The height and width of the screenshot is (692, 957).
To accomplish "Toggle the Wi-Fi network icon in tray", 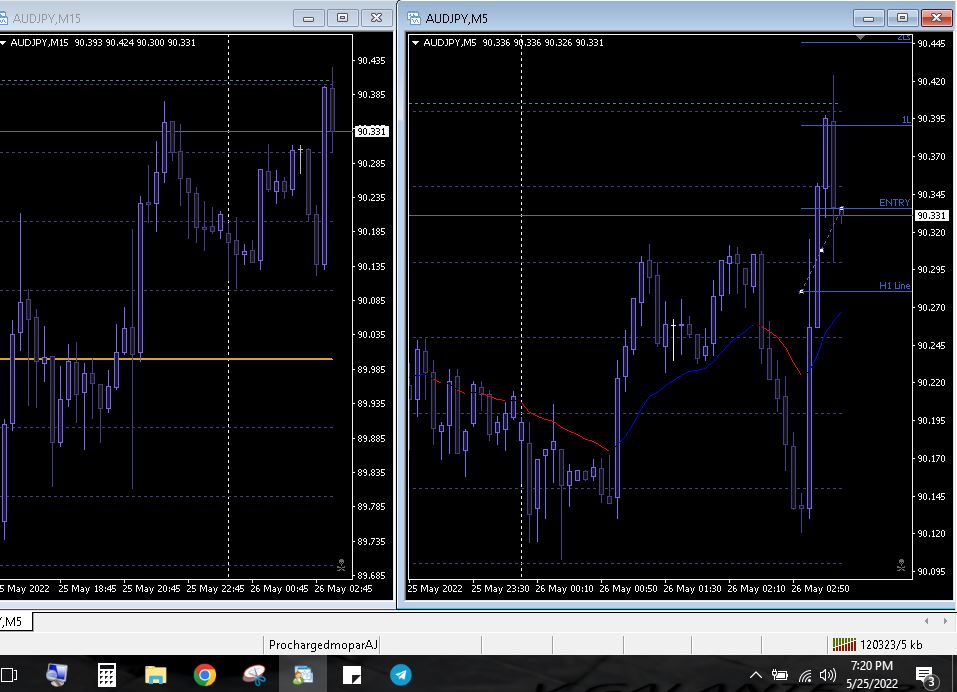I will pos(805,675).
